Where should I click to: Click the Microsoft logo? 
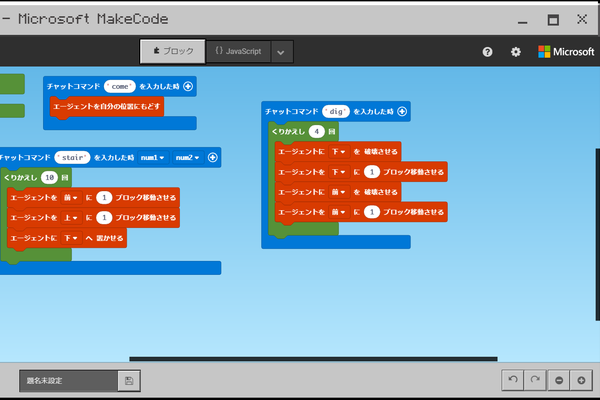[x=566, y=52]
